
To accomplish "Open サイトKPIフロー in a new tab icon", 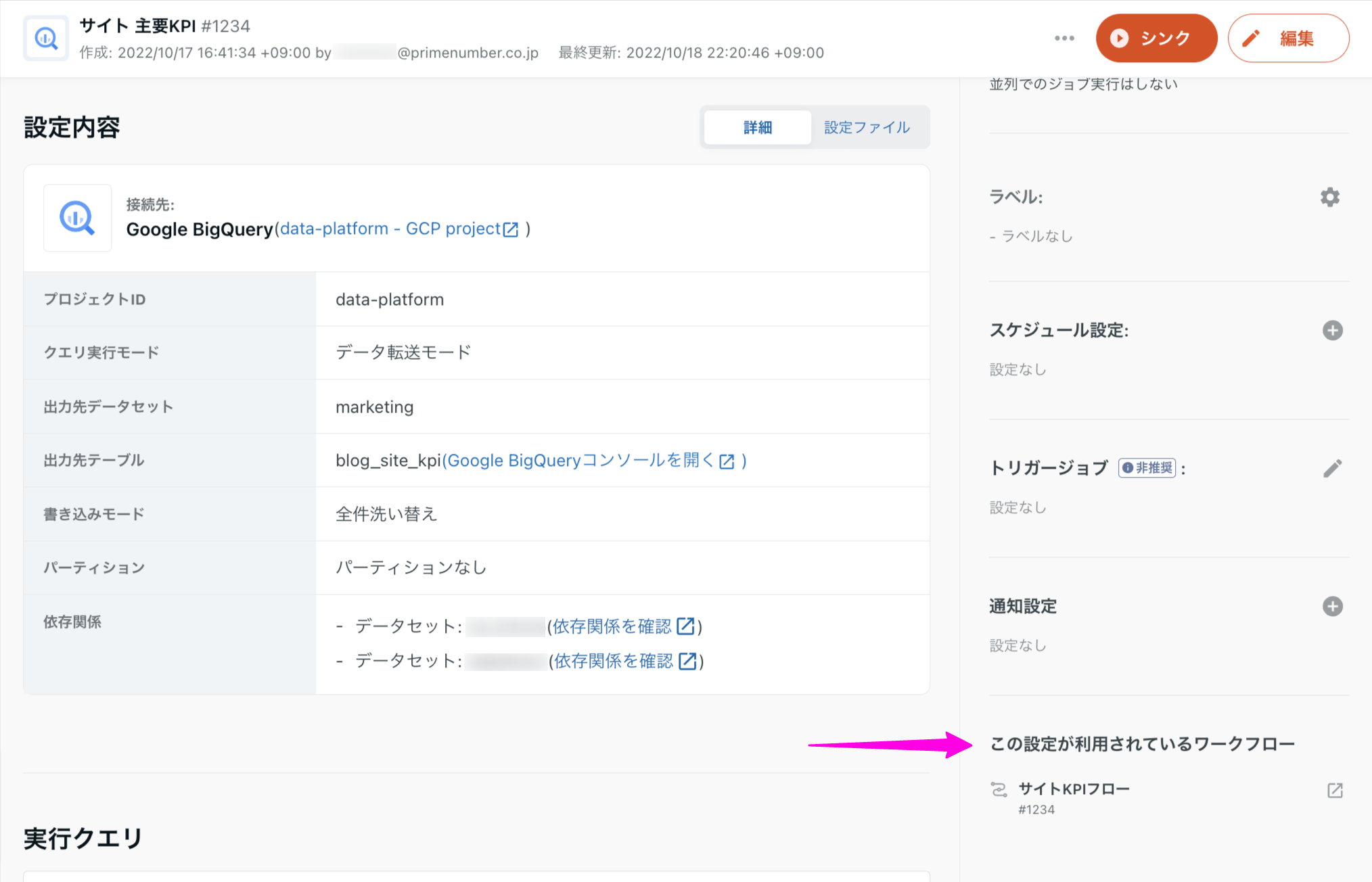I will click(x=1335, y=790).
